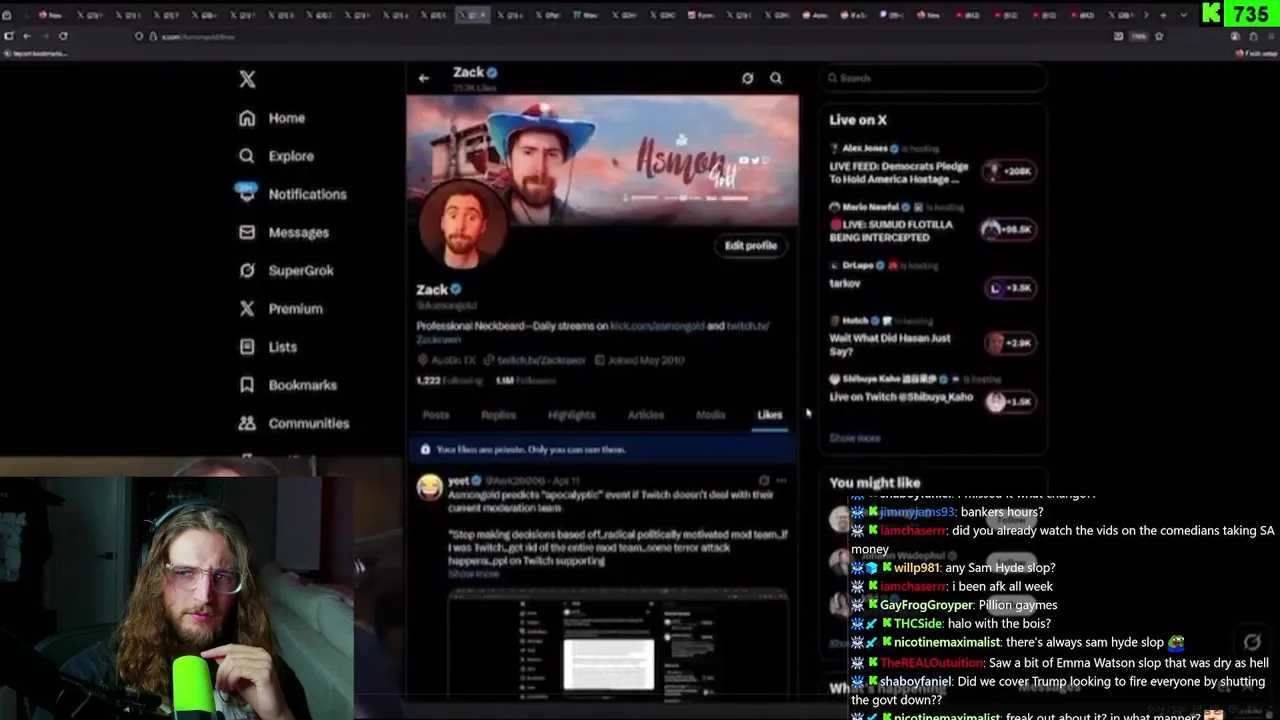1280x720 pixels.
Task: Open the Asmongold banner image
Action: coord(602,160)
